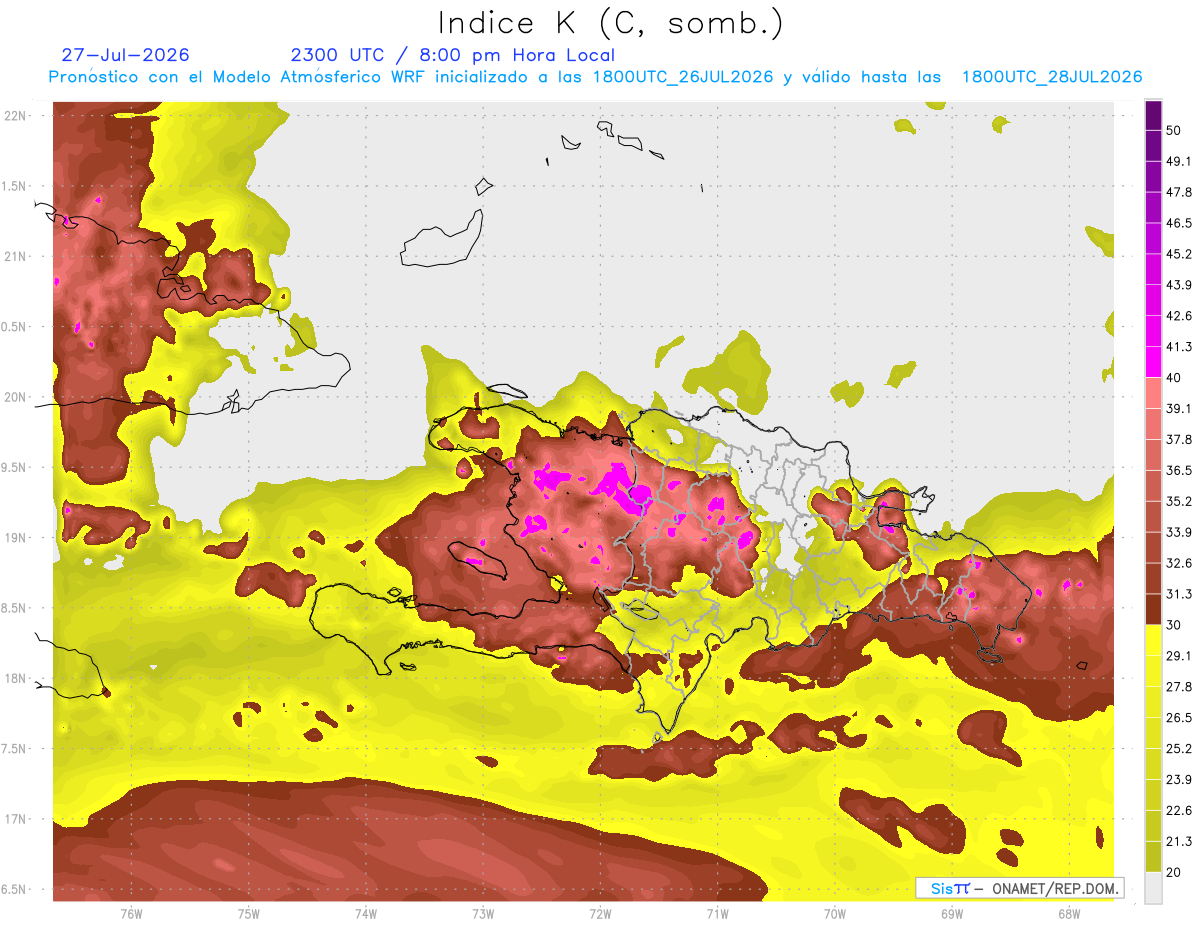The width and height of the screenshot is (1200, 927).
Task: Click the color scale value '37.8'
Action: click(1179, 440)
